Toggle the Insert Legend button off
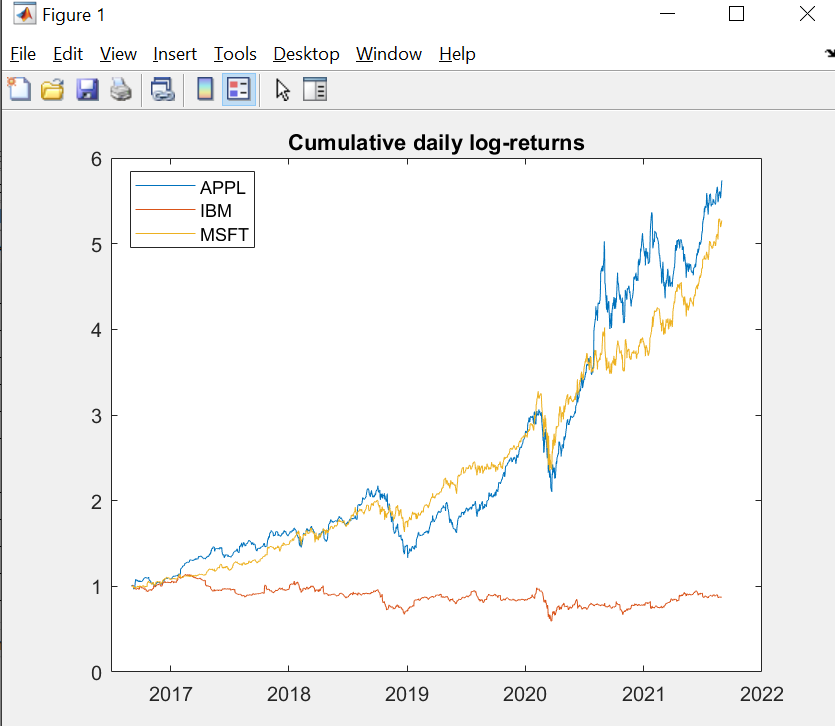835x726 pixels. [238, 89]
